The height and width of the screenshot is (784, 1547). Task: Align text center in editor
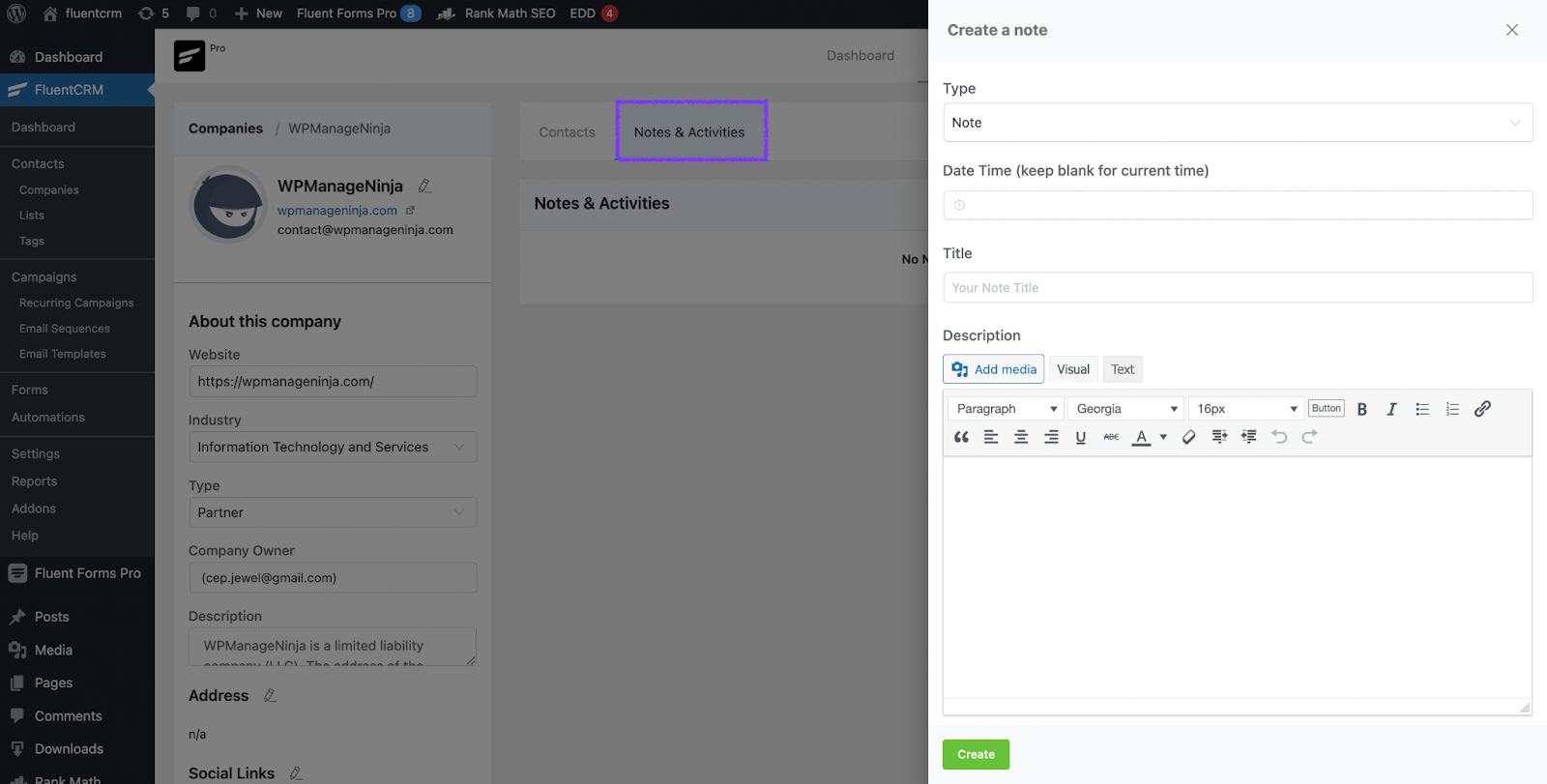pyautogui.click(x=1021, y=437)
